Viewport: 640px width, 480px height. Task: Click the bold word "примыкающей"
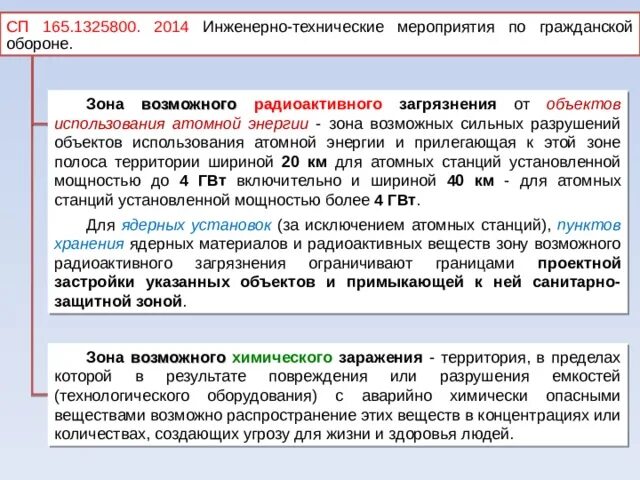pyautogui.click(x=405, y=282)
